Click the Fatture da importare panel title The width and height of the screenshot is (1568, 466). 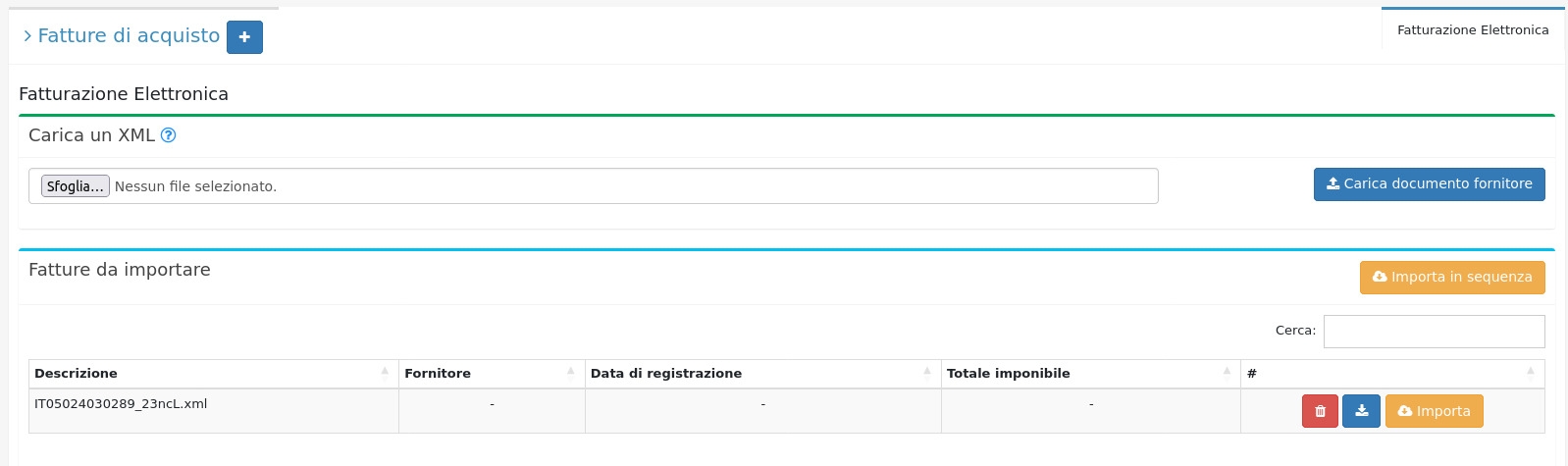(120, 270)
